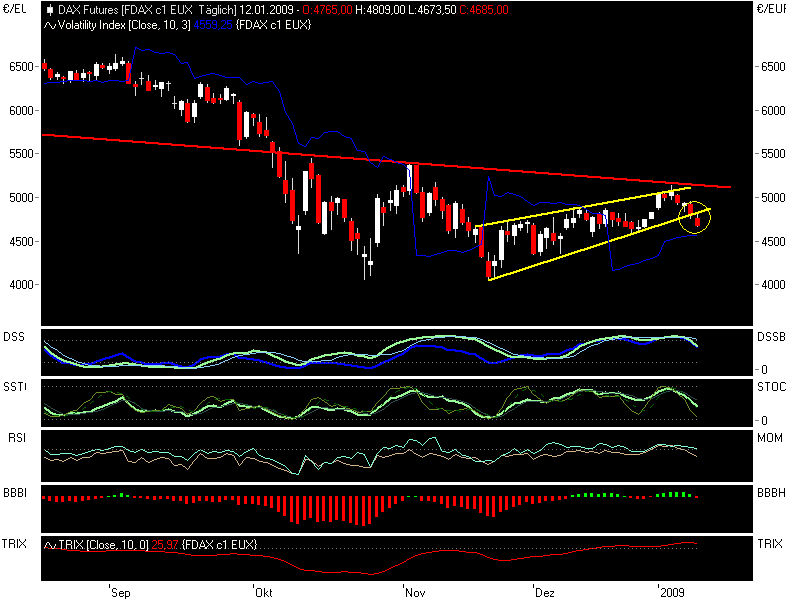800x600 pixels.
Task: Expand the MOM panel on the right edge
Action: [768, 436]
